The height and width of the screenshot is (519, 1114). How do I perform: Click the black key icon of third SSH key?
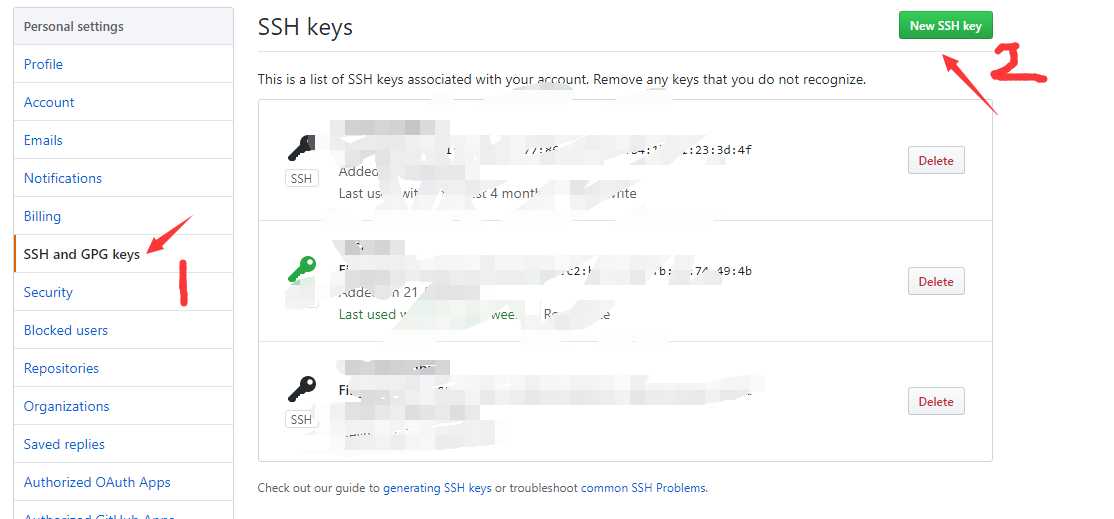point(301,388)
